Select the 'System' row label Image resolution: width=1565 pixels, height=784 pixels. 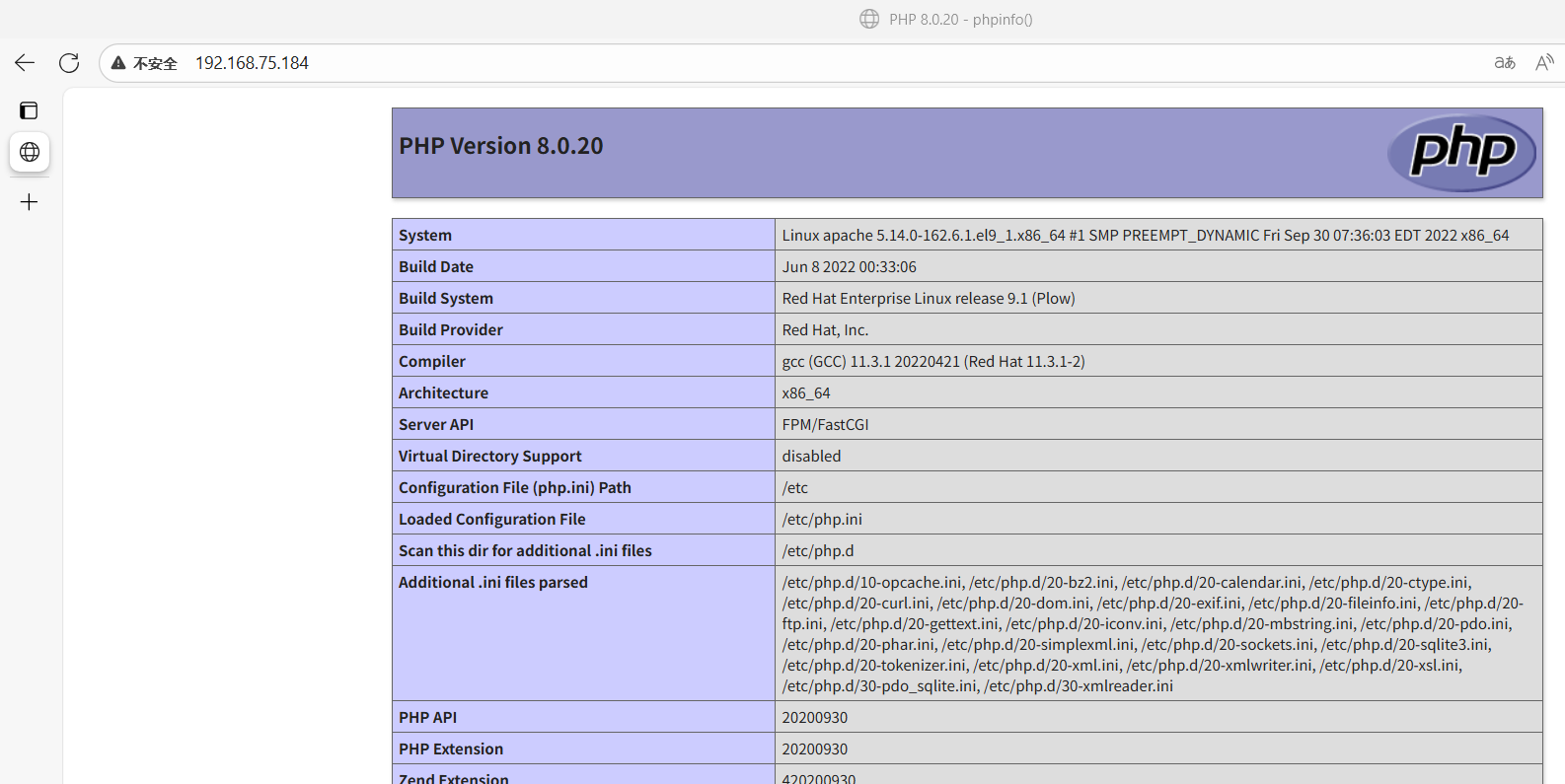click(x=425, y=235)
